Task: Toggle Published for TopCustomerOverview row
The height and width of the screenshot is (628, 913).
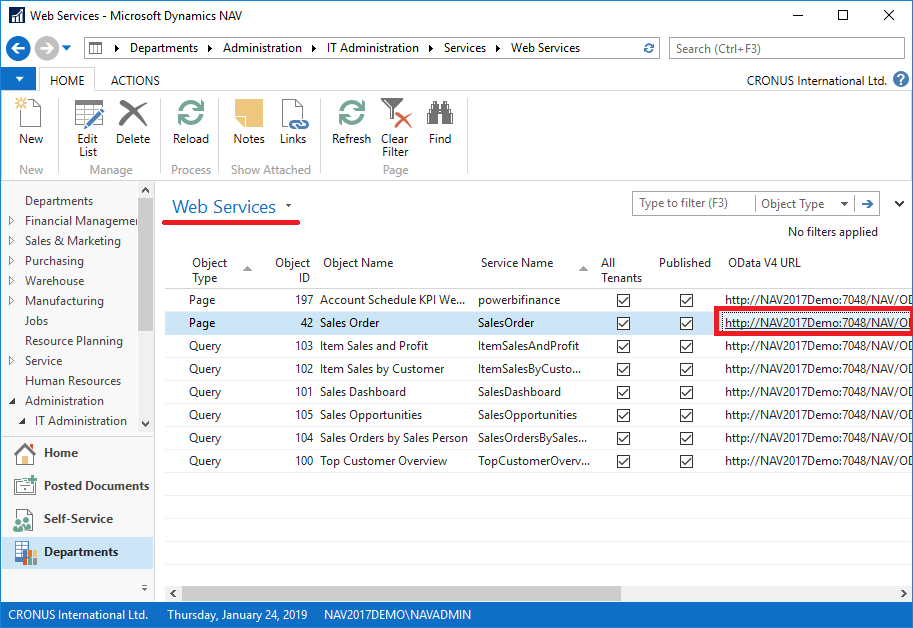Action: tap(686, 461)
